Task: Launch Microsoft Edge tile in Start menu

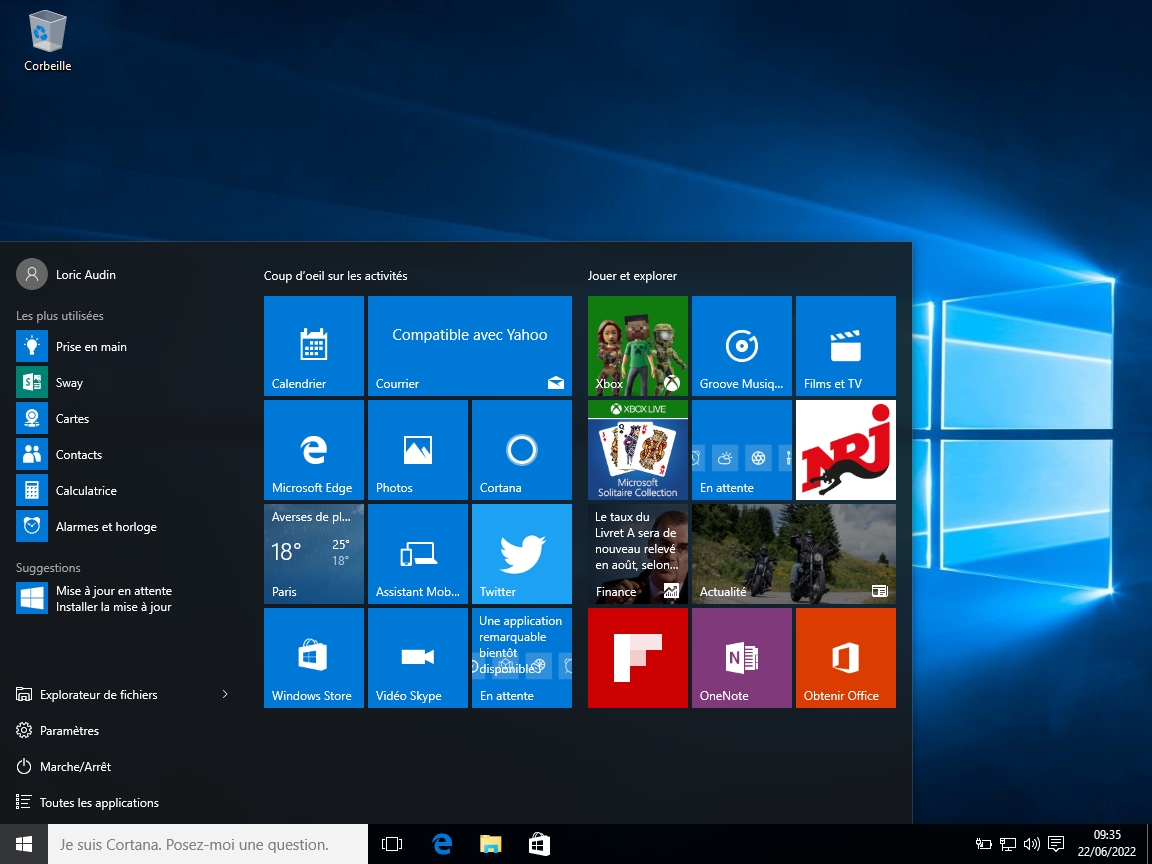Action: pos(314,450)
